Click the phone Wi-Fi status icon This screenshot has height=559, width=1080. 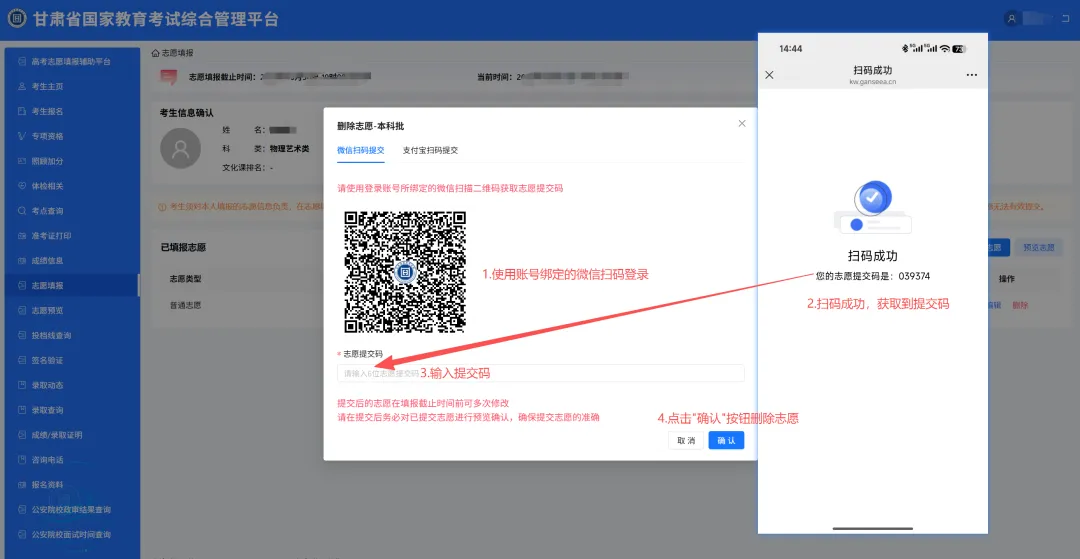click(944, 49)
